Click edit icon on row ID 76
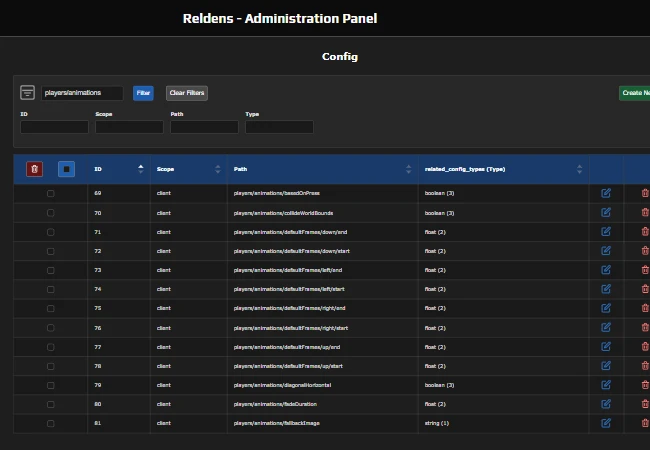Image resolution: width=650 pixels, height=450 pixels. click(606, 328)
